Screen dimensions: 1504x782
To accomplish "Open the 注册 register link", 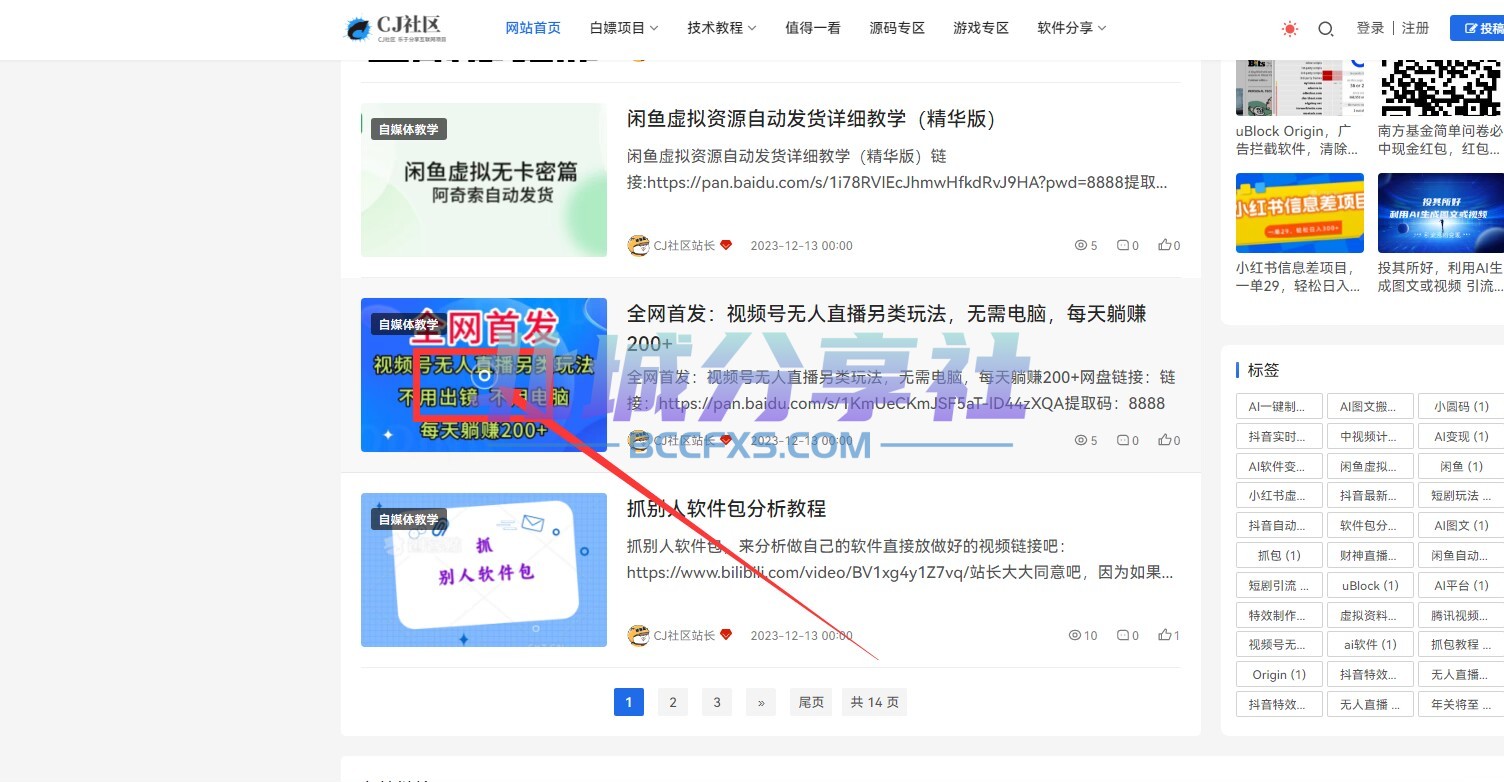I will (x=1416, y=28).
